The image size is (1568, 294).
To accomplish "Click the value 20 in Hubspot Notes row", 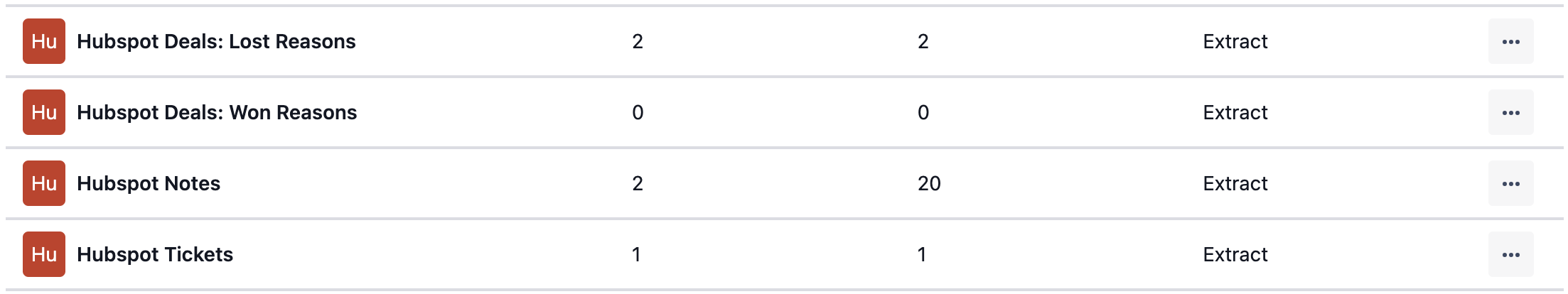I will [x=929, y=183].
